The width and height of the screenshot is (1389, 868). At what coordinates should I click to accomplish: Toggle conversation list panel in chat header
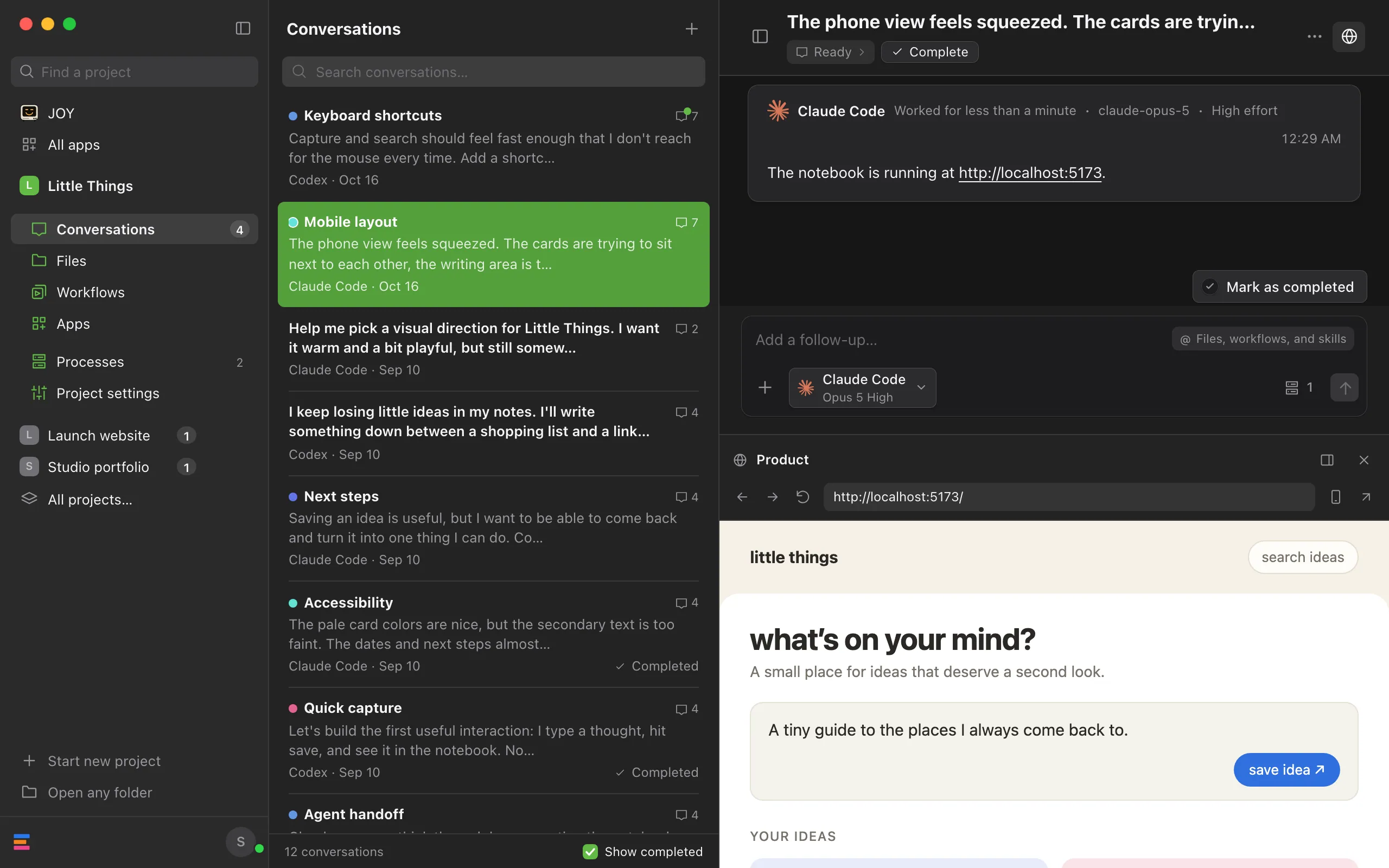(x=760, y=36)
